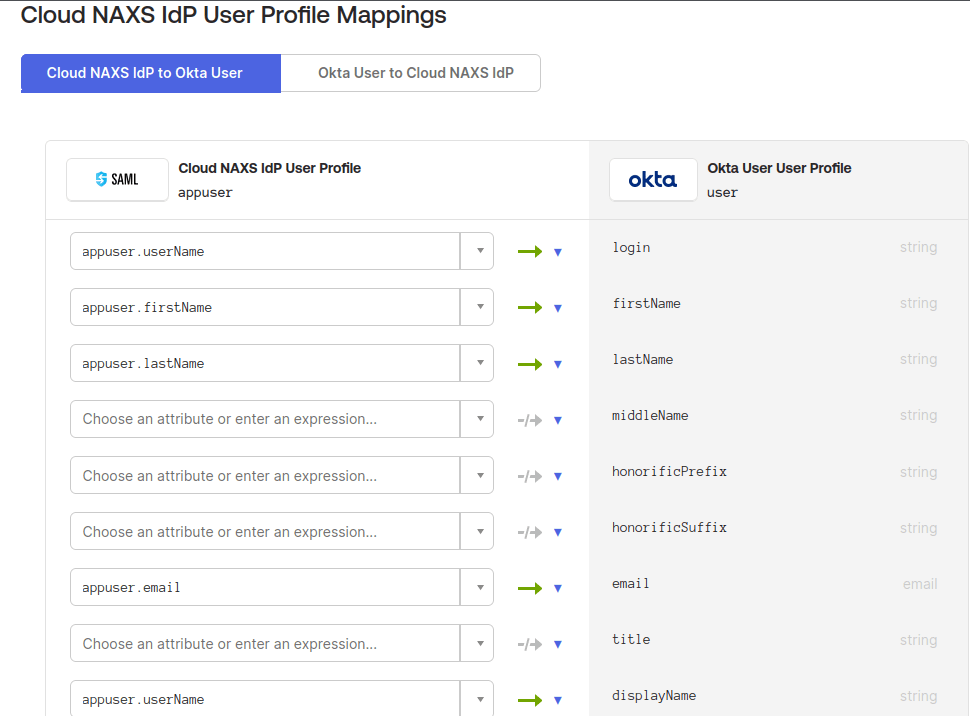Open blue mapping options caret for middleName
This screenshot has height=716, width=970.
(x=558, y=420)
